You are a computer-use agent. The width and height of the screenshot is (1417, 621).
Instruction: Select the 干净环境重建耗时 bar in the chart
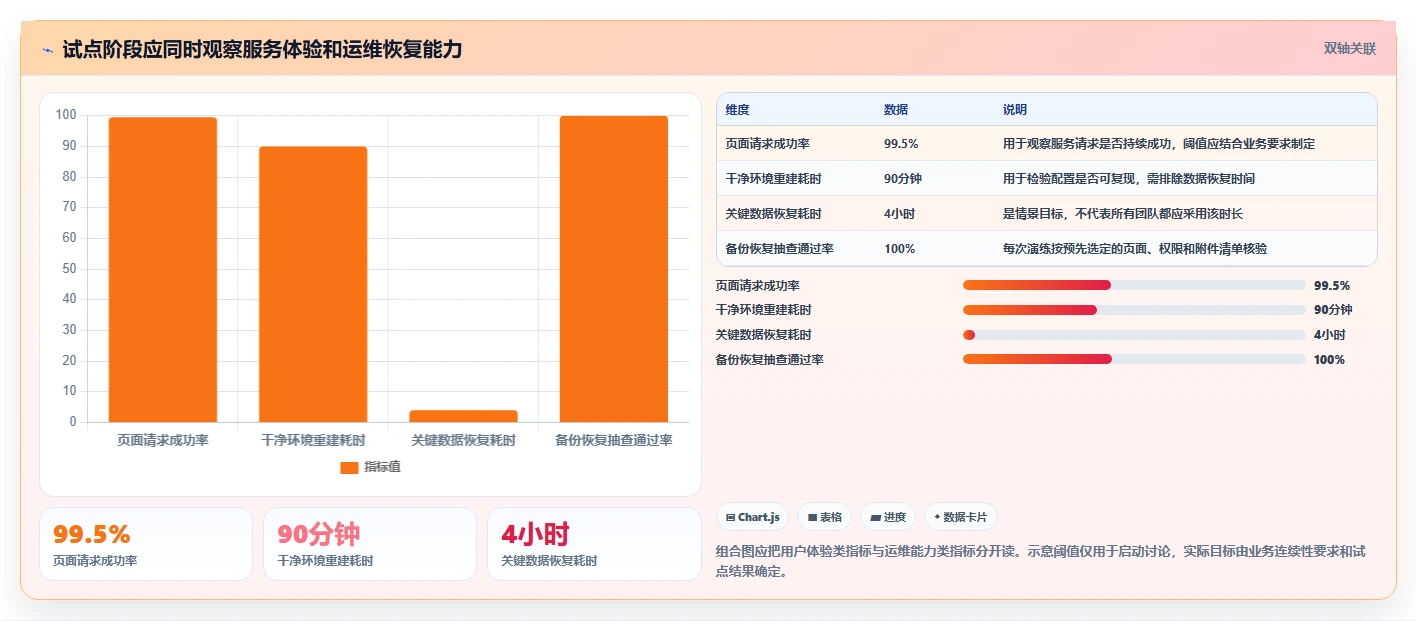pos(313,284)
